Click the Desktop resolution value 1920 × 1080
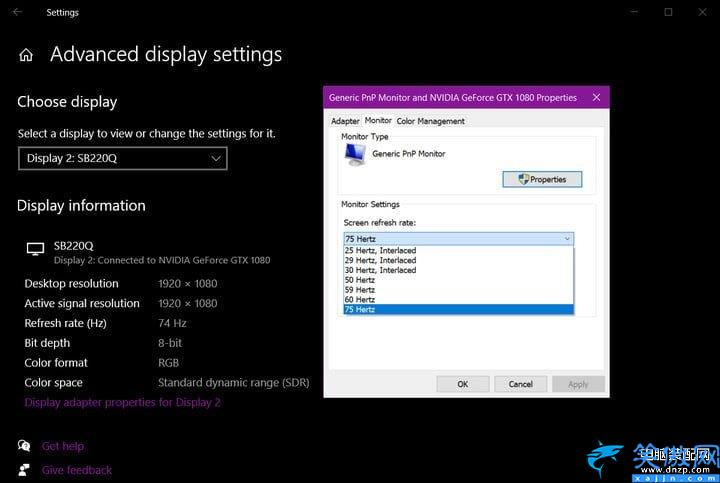Image resolution: width=720 pixels, height=483 pixels. (187, 284)
